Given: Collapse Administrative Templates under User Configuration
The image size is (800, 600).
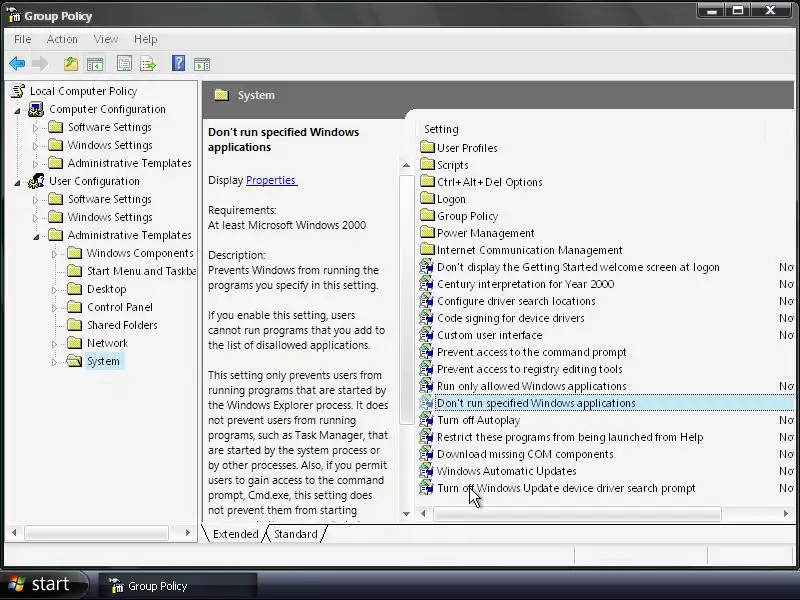Looking at the screenshot, I should [x=36, y=236].
